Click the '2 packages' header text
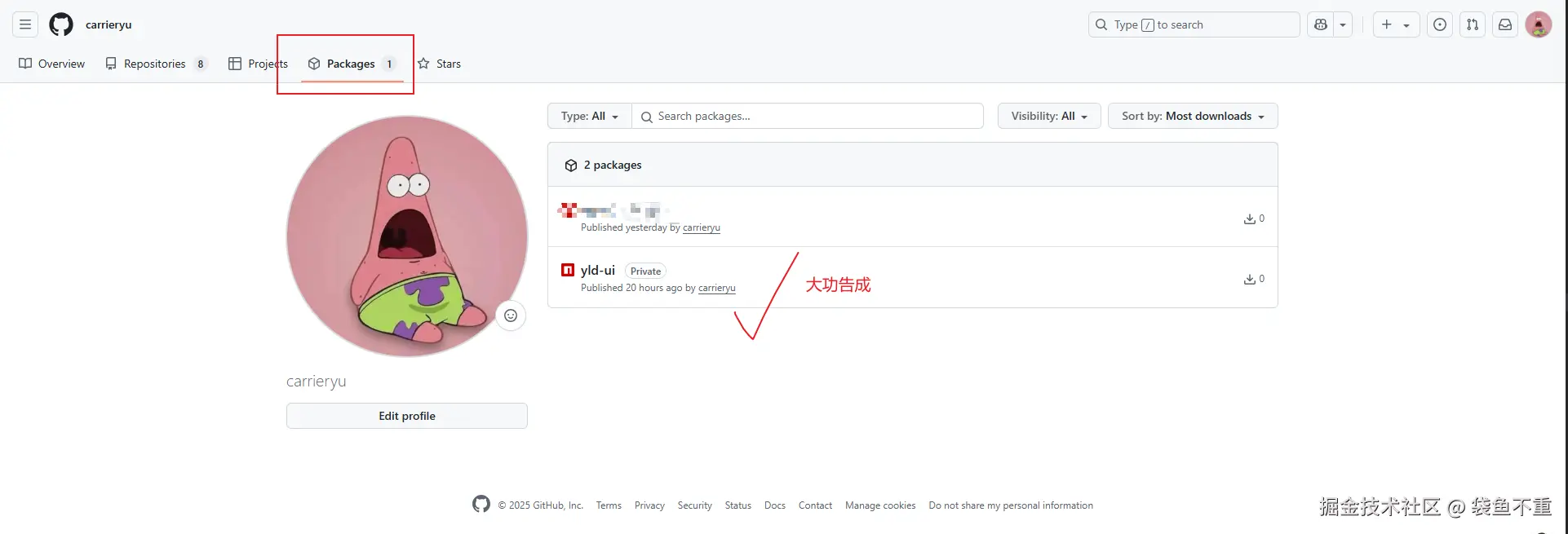The width and height of the screenshot is (1568, 534). click(613, 165)
